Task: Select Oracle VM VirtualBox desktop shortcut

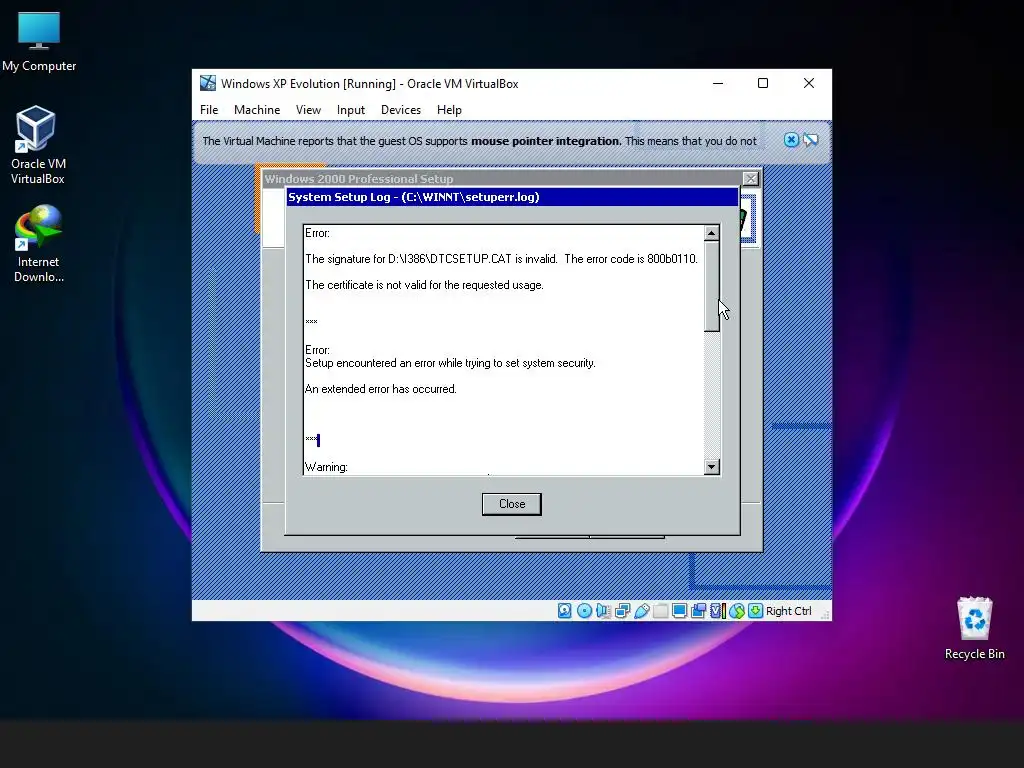Action: coord(37,145)
